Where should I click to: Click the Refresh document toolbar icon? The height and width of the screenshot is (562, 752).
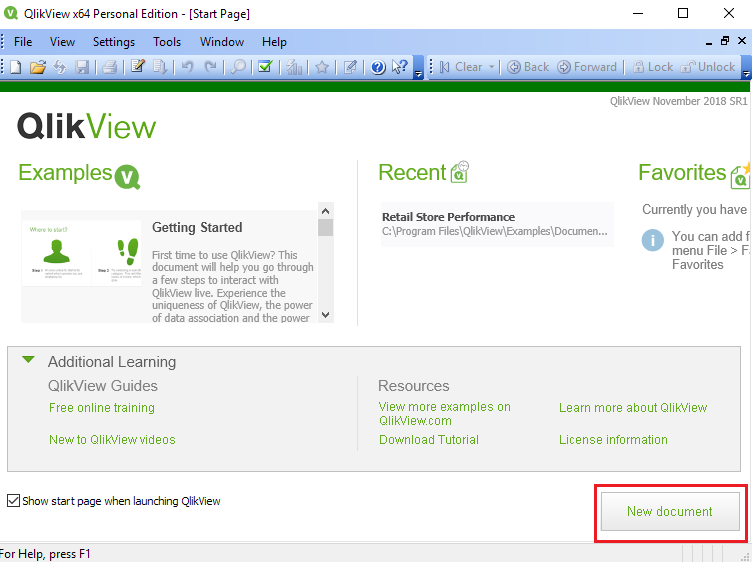tap(60, 67)
